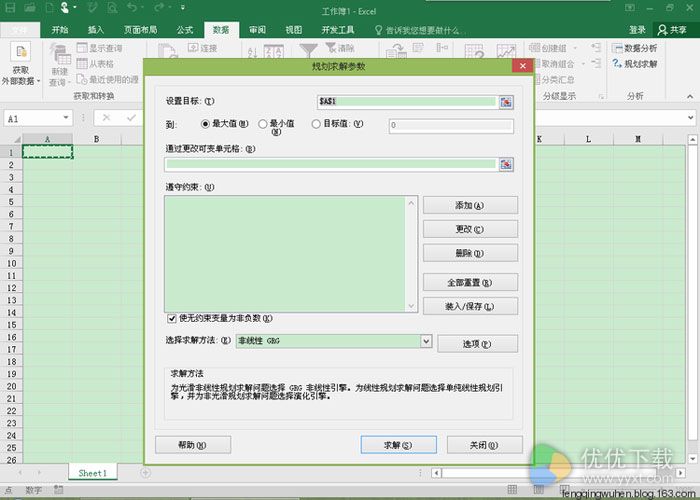Expand the Name Box dropdown arrow
Viewport: 700px width, 500px height.
[x=66, y=118]
